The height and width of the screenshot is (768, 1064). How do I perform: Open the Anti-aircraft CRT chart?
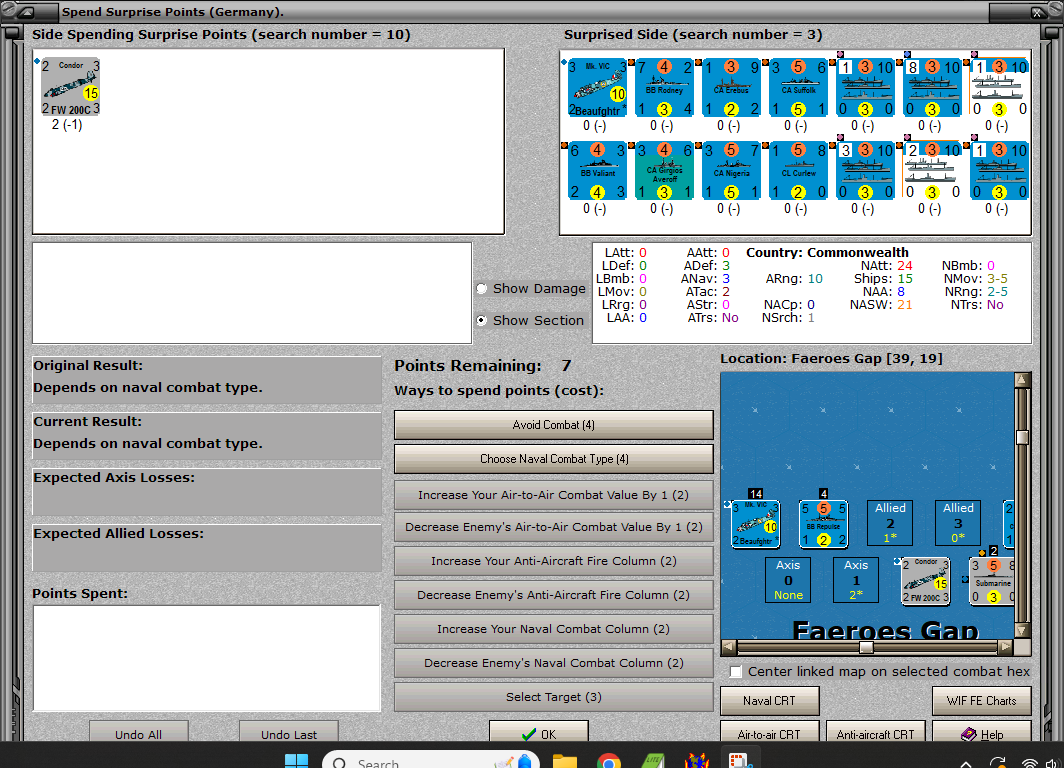(x=875, y=733)
